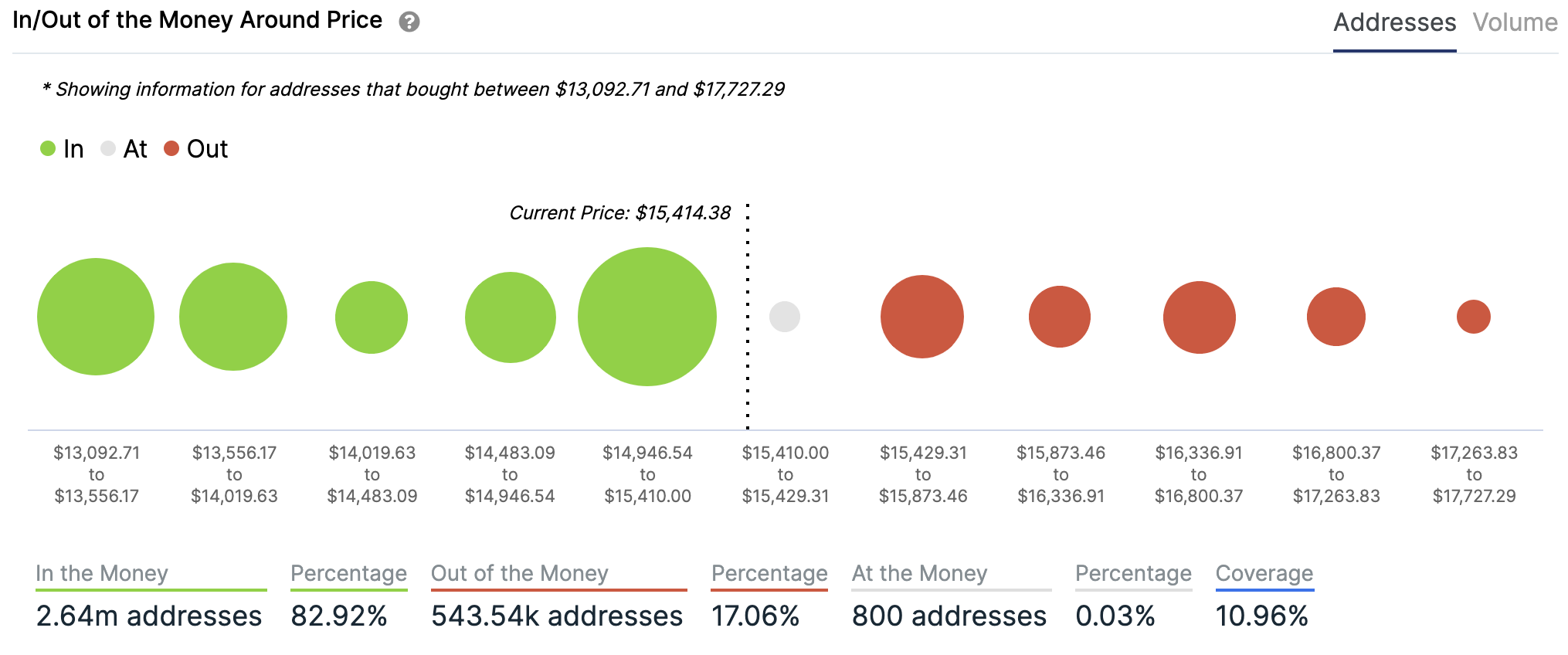Screen dimensions: 1568x655
Task: Click the green bubble for $13,092.71 to $13,556.17
Action: (x=96, y=317)
